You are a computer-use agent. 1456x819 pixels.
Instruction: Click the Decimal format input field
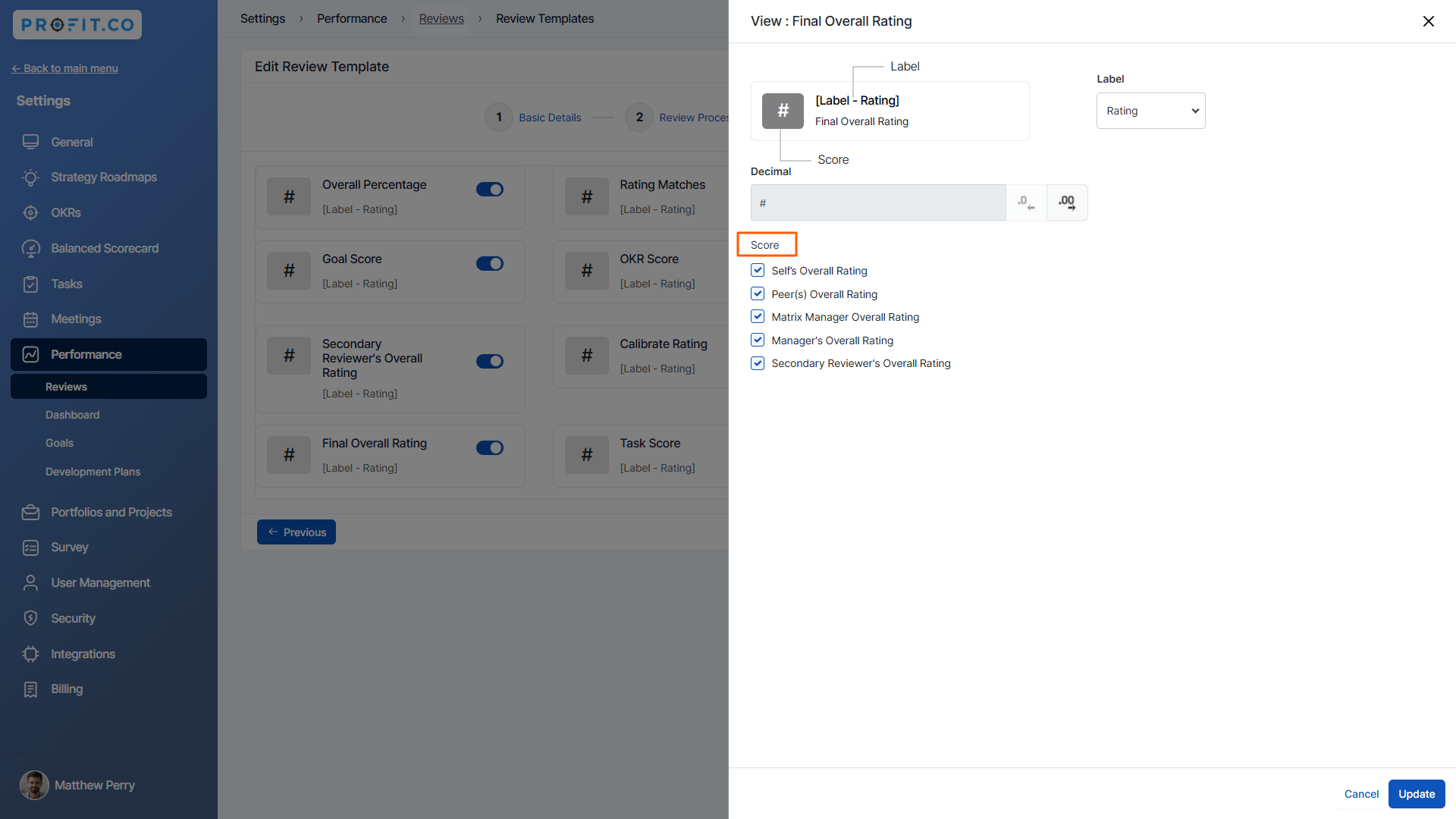(877, 202)
